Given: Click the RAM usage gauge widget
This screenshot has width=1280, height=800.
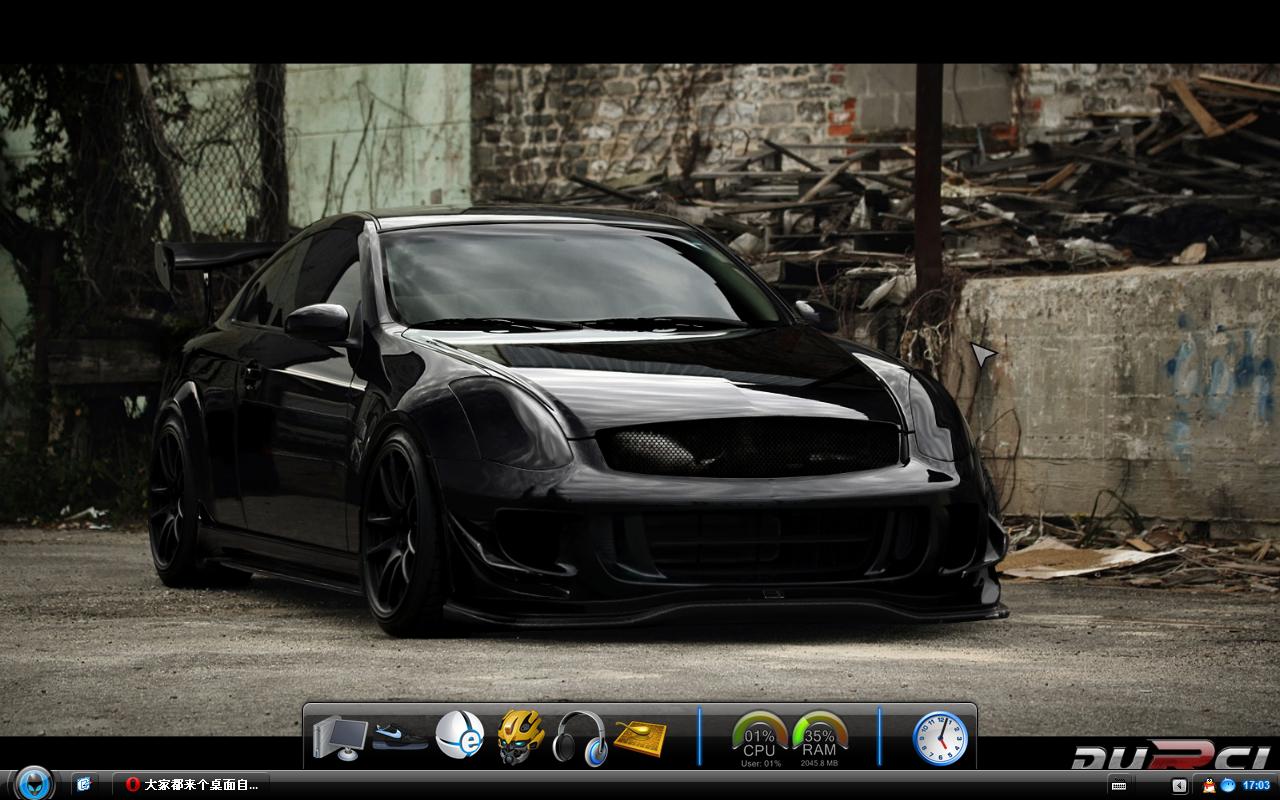Looking at the screenshot, I should [819, 739].
